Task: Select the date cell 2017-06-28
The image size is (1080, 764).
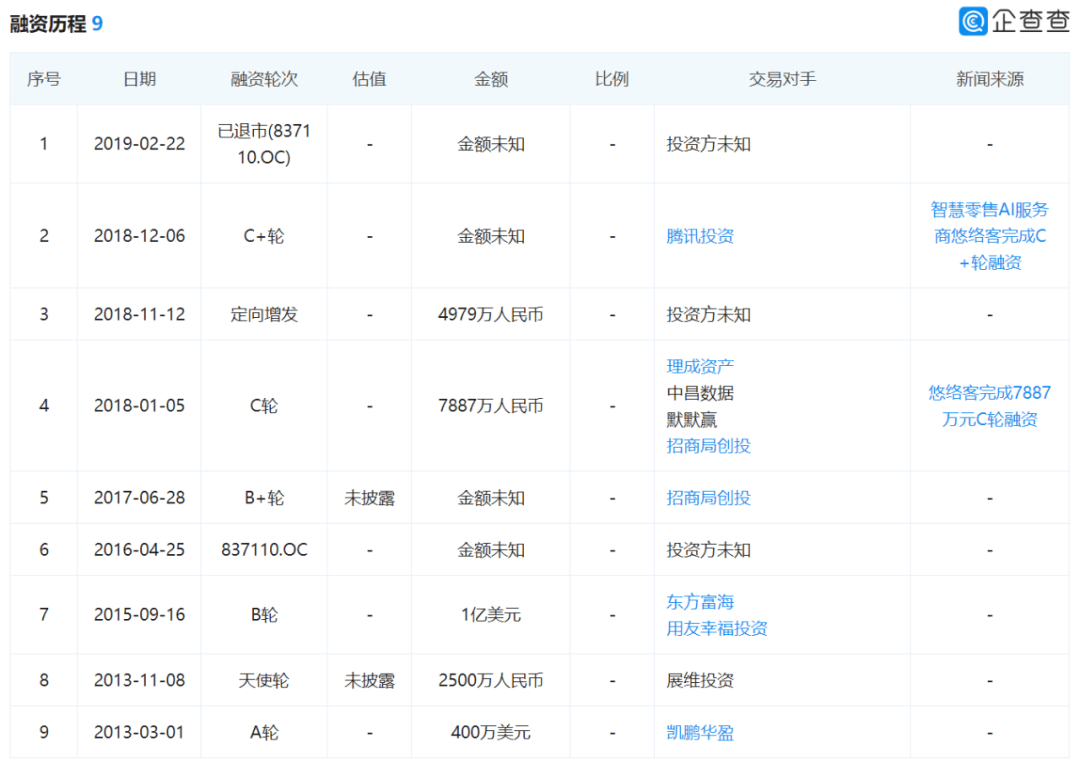Action: [x=139, y=498]
